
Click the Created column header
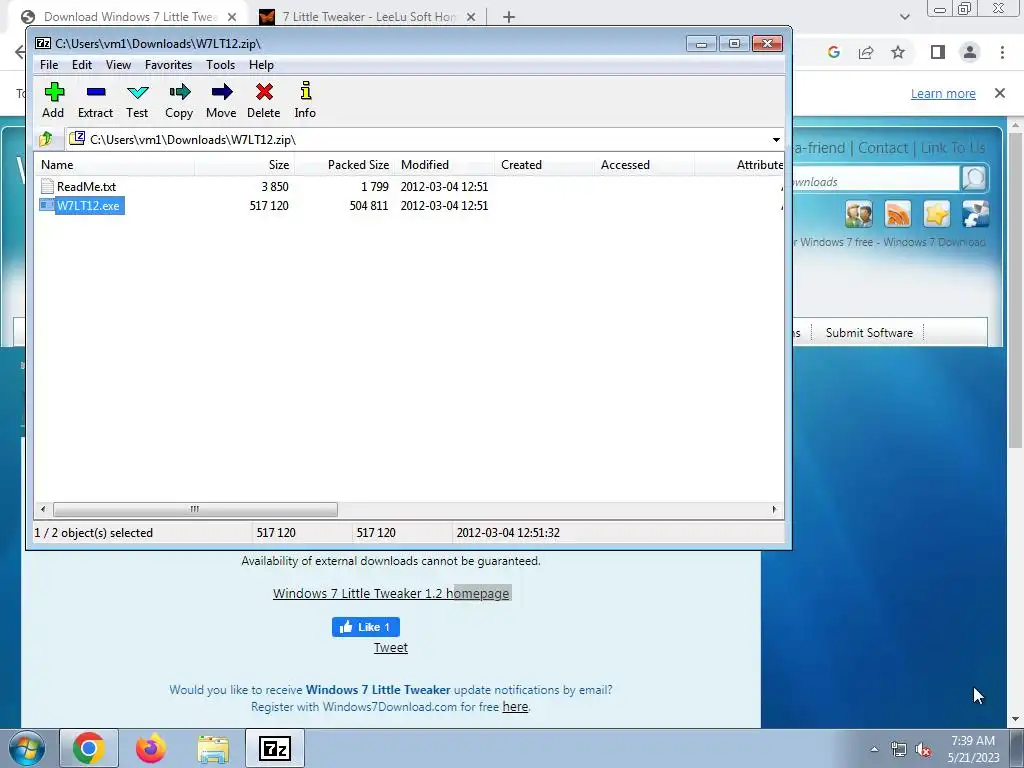544,165
